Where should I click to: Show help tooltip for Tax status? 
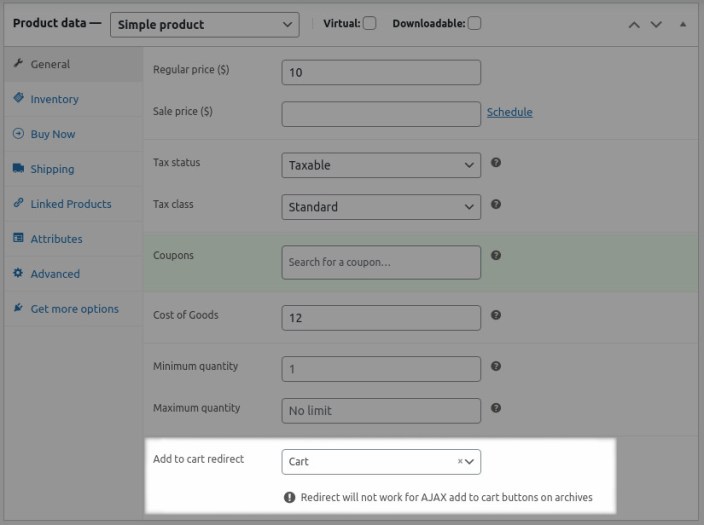(496, 163)
